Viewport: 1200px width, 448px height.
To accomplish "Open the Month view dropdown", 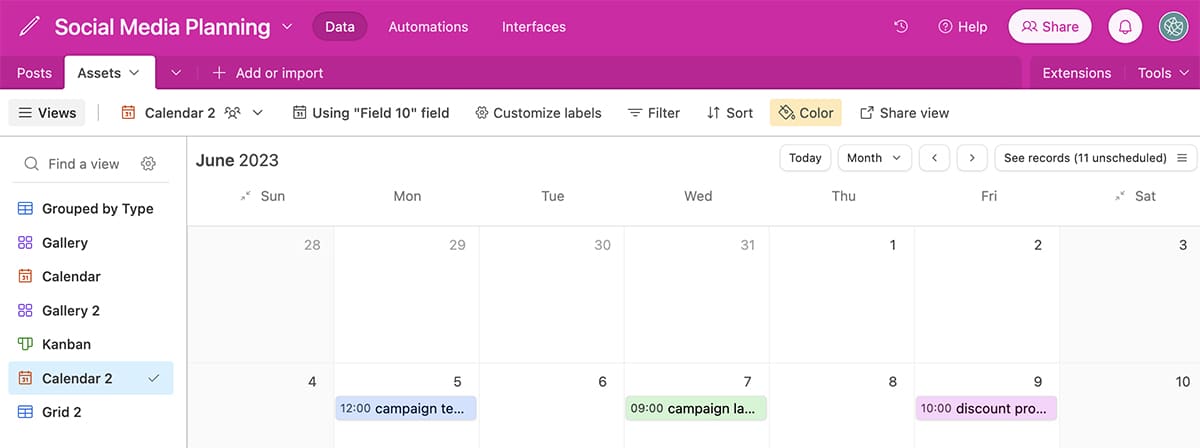I will (874, 158).
